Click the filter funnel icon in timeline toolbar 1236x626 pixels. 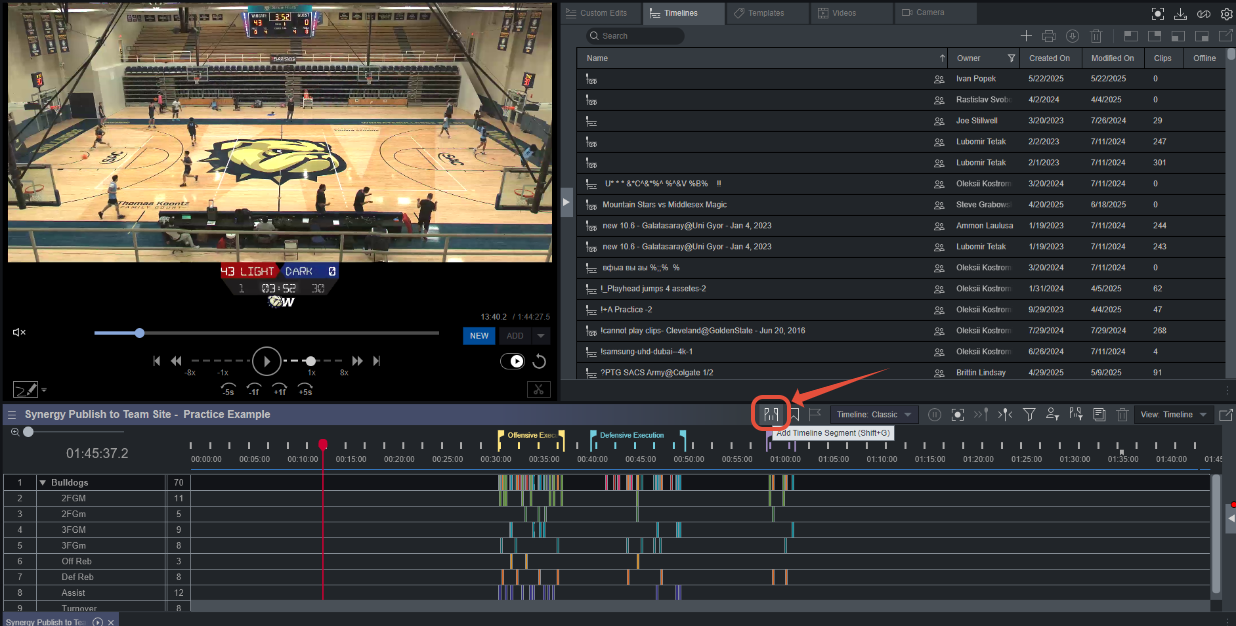1028,414
